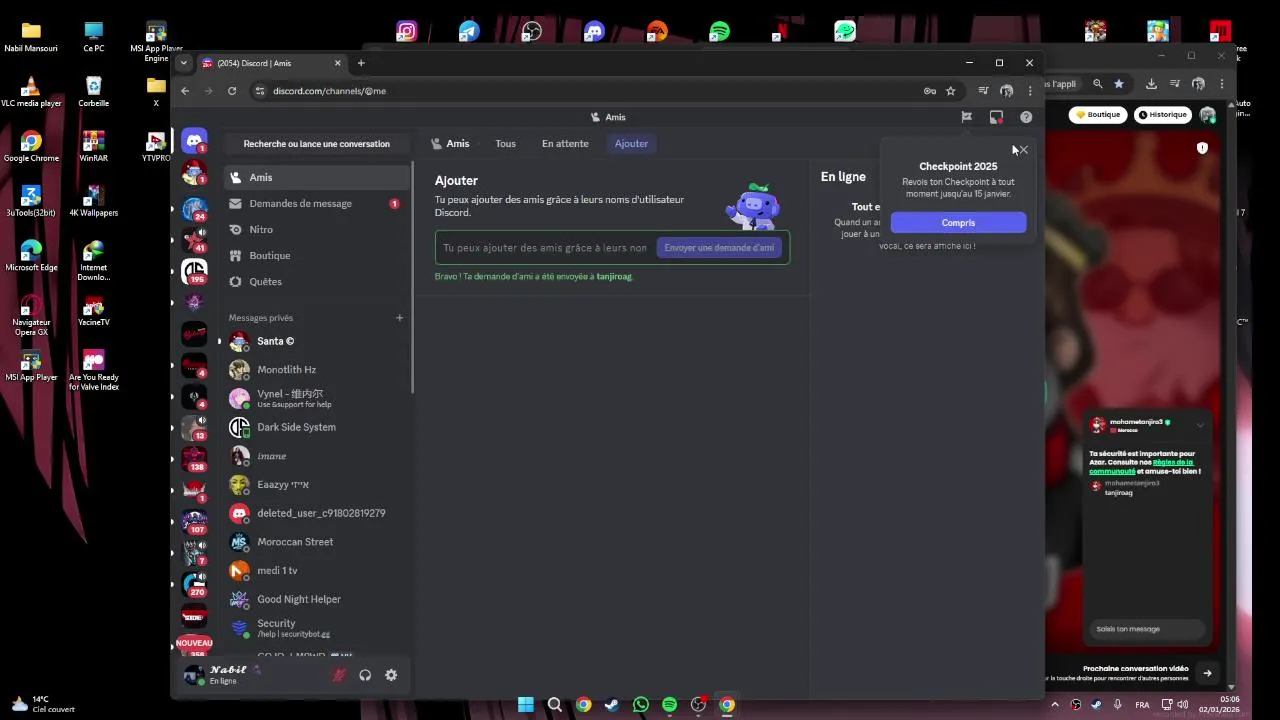Open conversation with medi 1 tv
This screenshot has width=1280, height=720.
[x=316, y=571]
